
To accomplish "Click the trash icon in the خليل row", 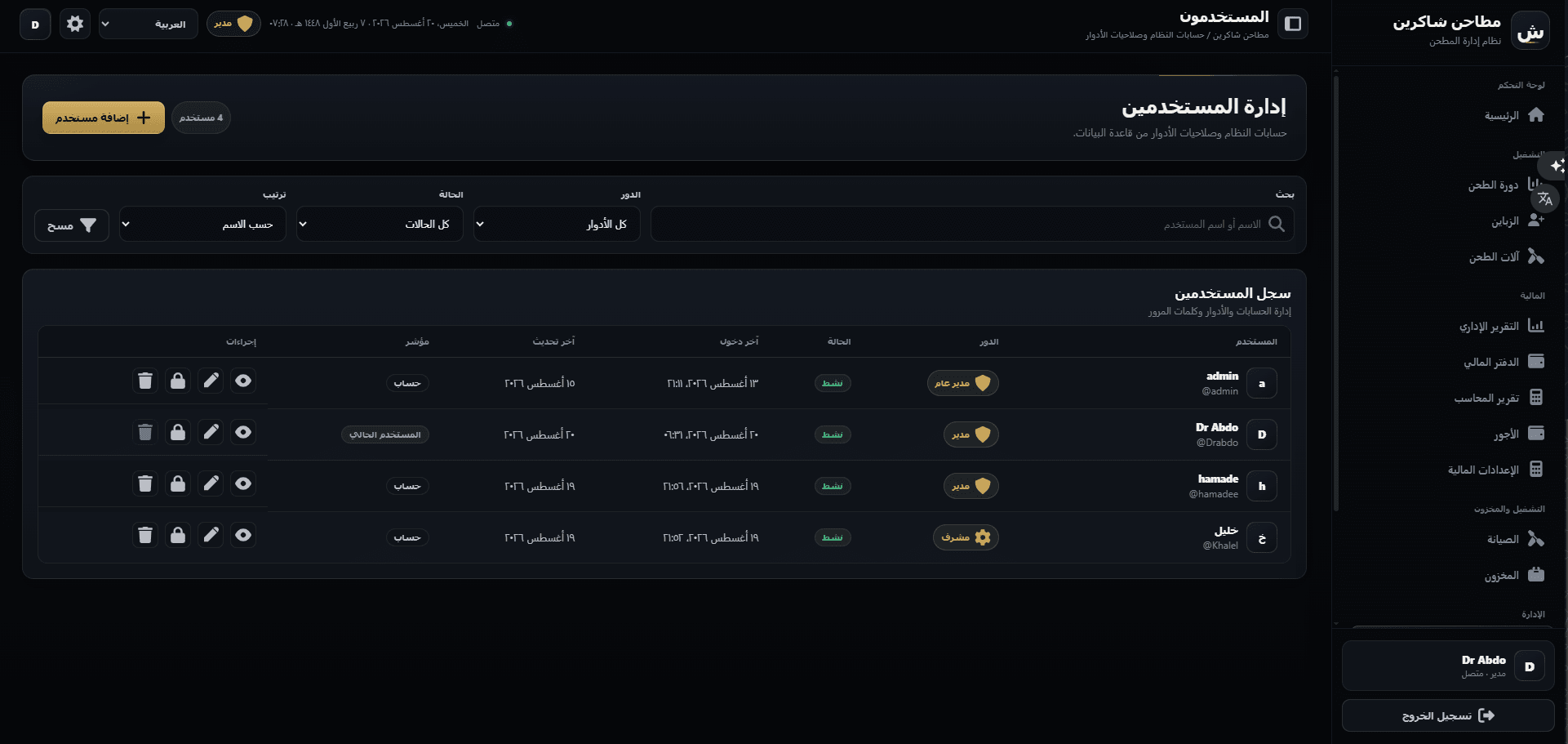I will tap(145, 535).
